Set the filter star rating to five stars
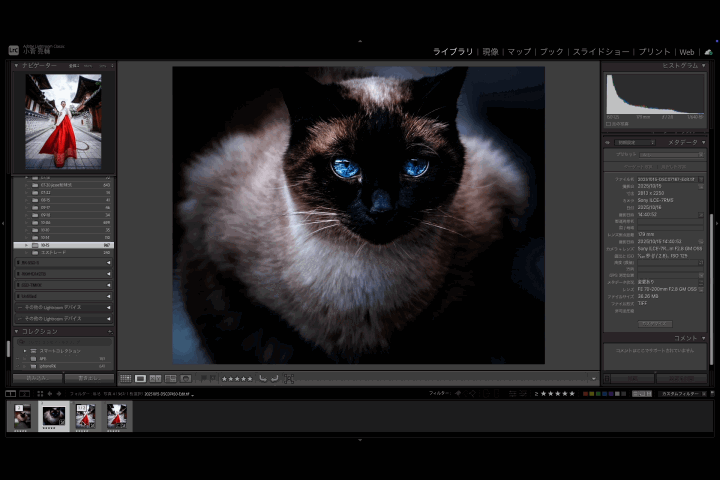 (x=572, y=394)
